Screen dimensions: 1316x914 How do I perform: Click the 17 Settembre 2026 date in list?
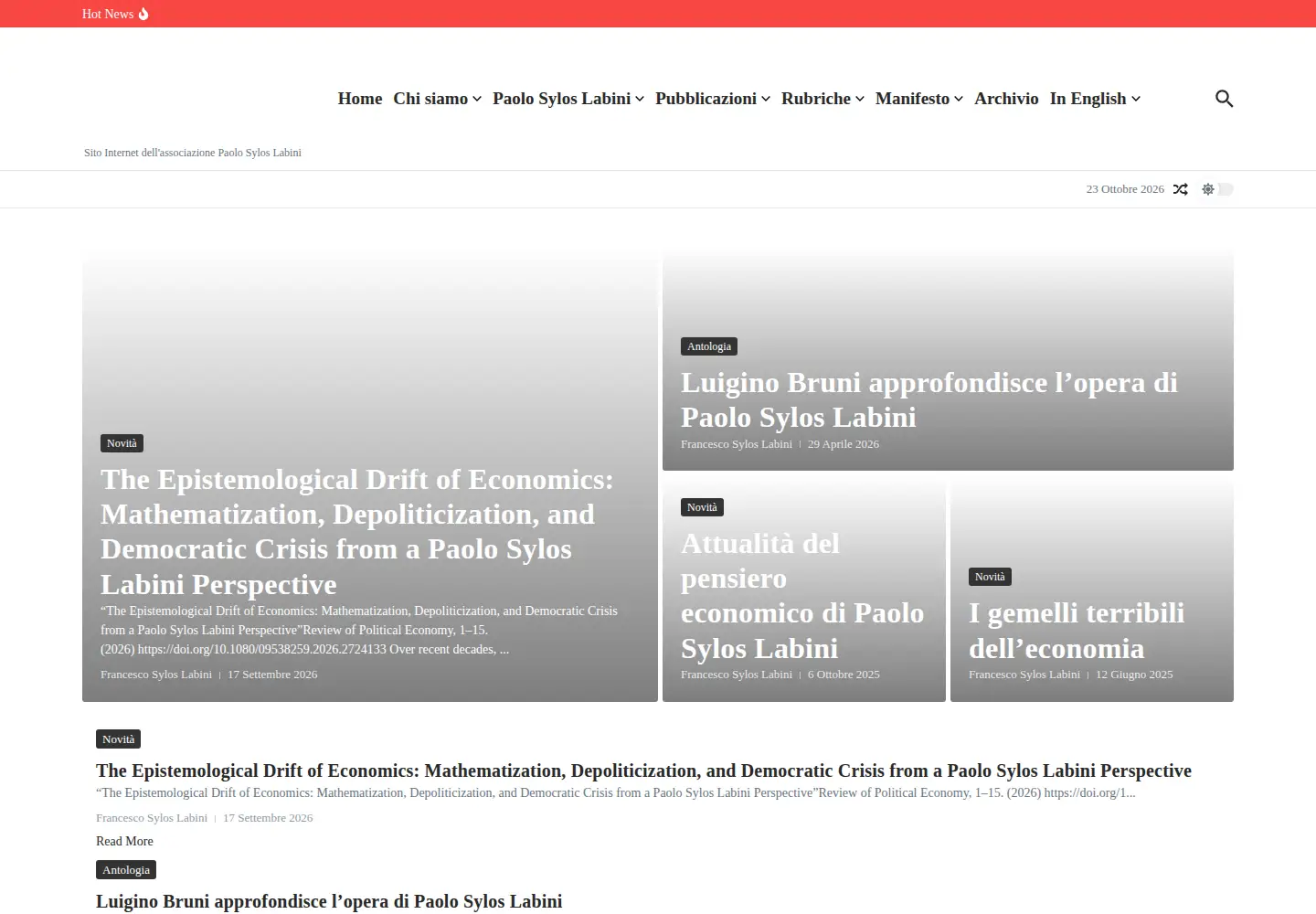pos(268,818)
